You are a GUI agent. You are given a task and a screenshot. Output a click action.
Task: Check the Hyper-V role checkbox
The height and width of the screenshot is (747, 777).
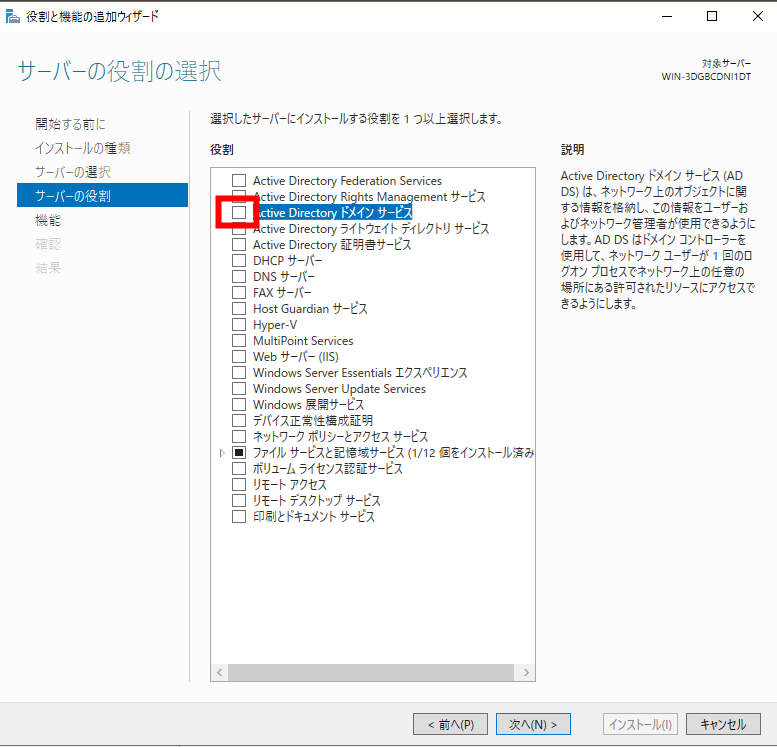(x=239, y=325)
